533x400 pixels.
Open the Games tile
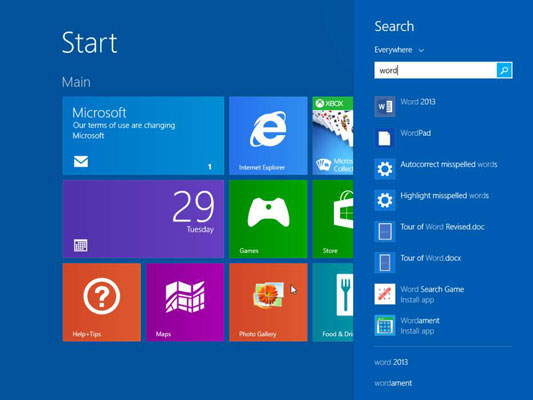pyautogui.click(x=268, y=219)
